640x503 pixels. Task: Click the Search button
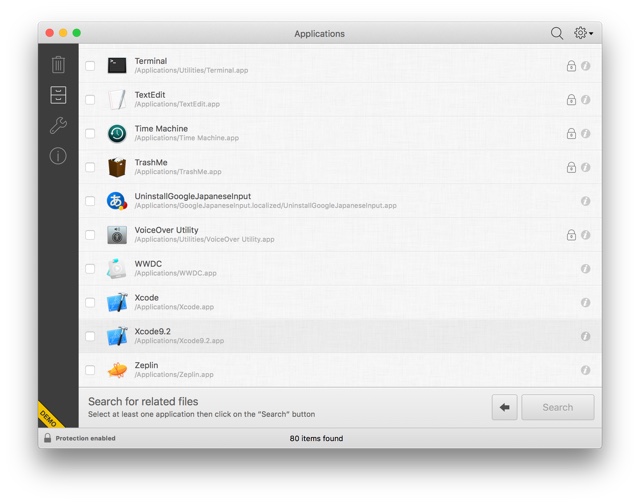[558, 407]
